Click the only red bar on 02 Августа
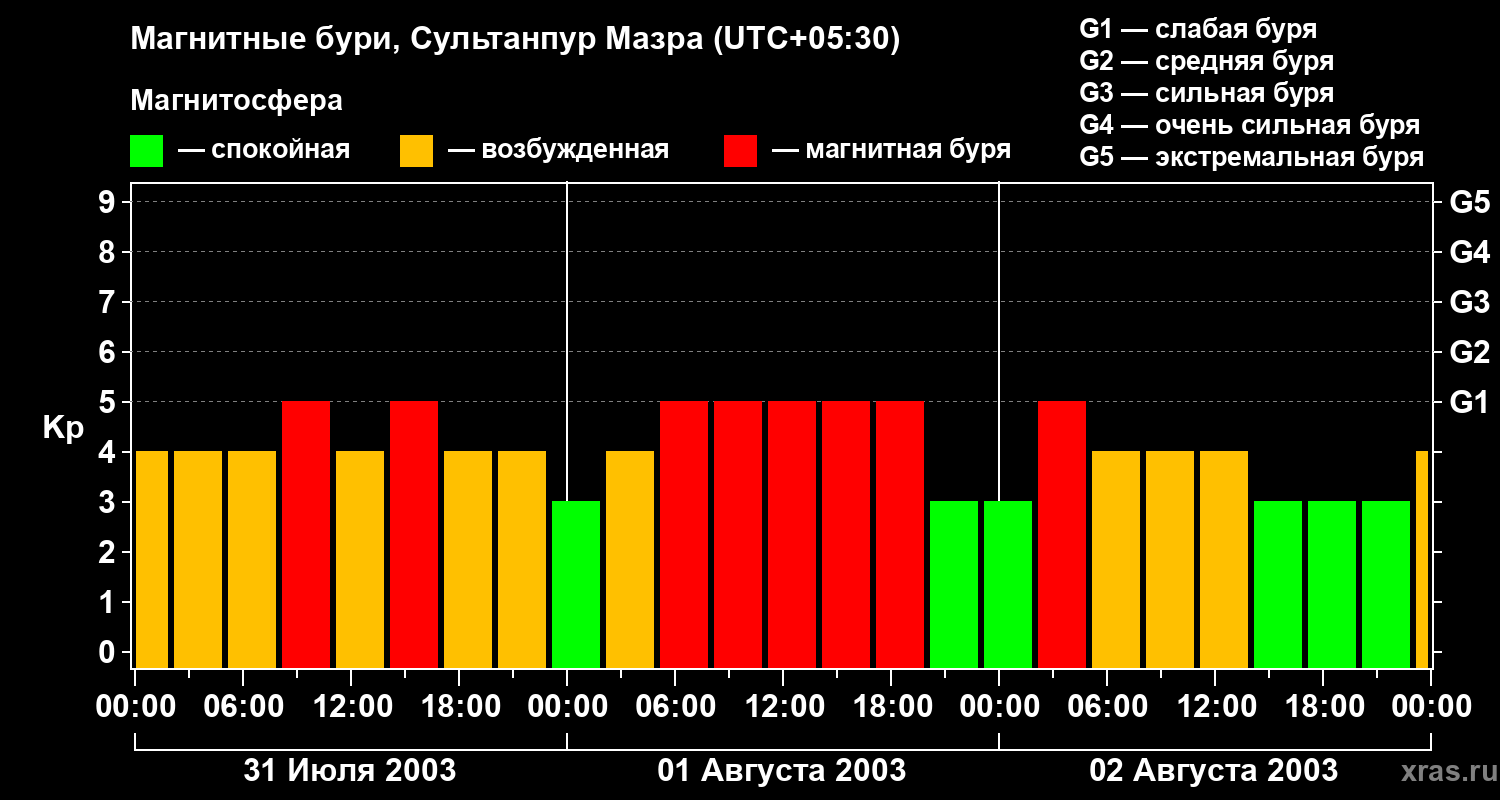The width and height of the screenshot is (1500, 800). (1062, 535)
